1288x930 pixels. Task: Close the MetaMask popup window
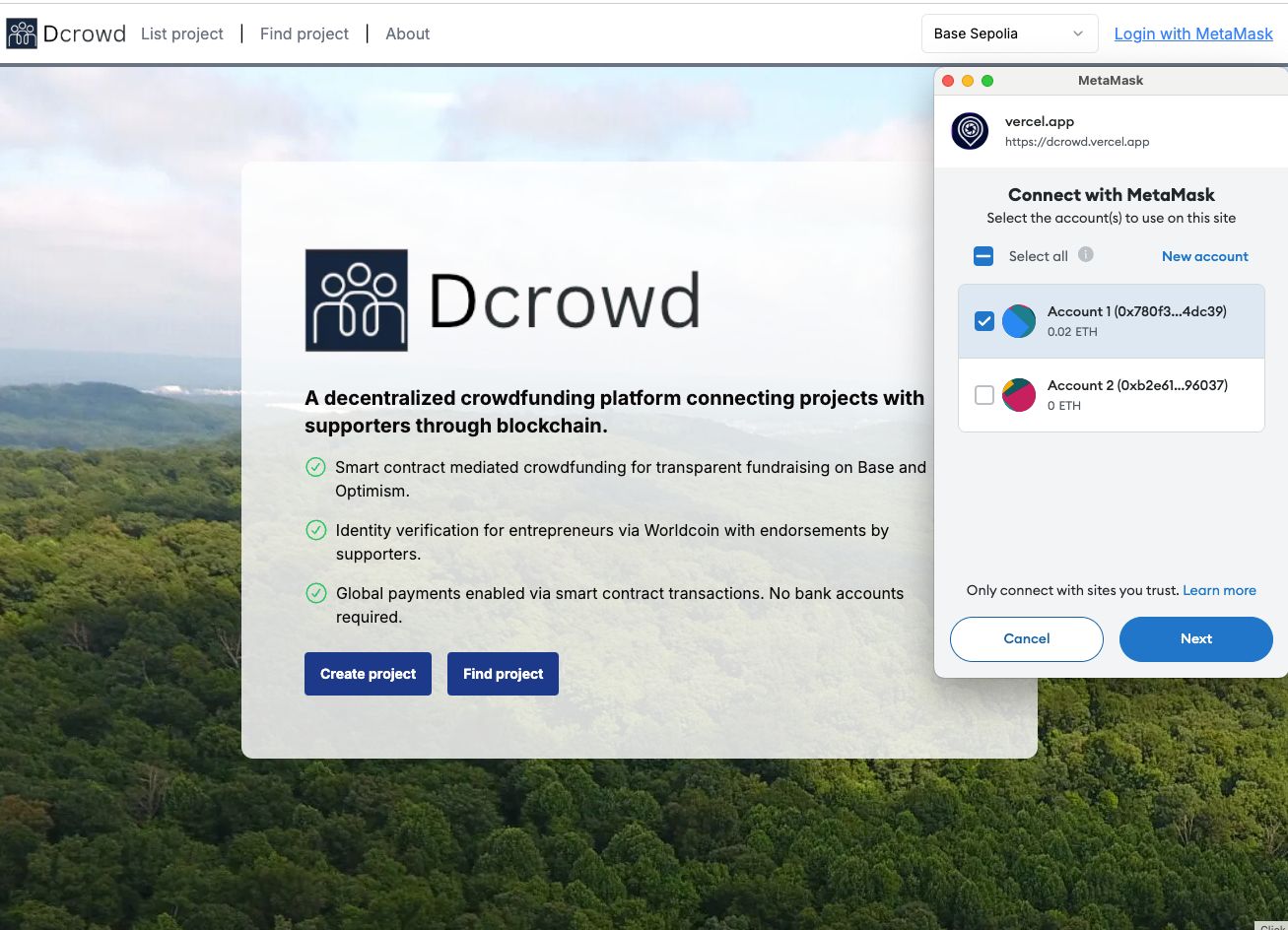948,81
